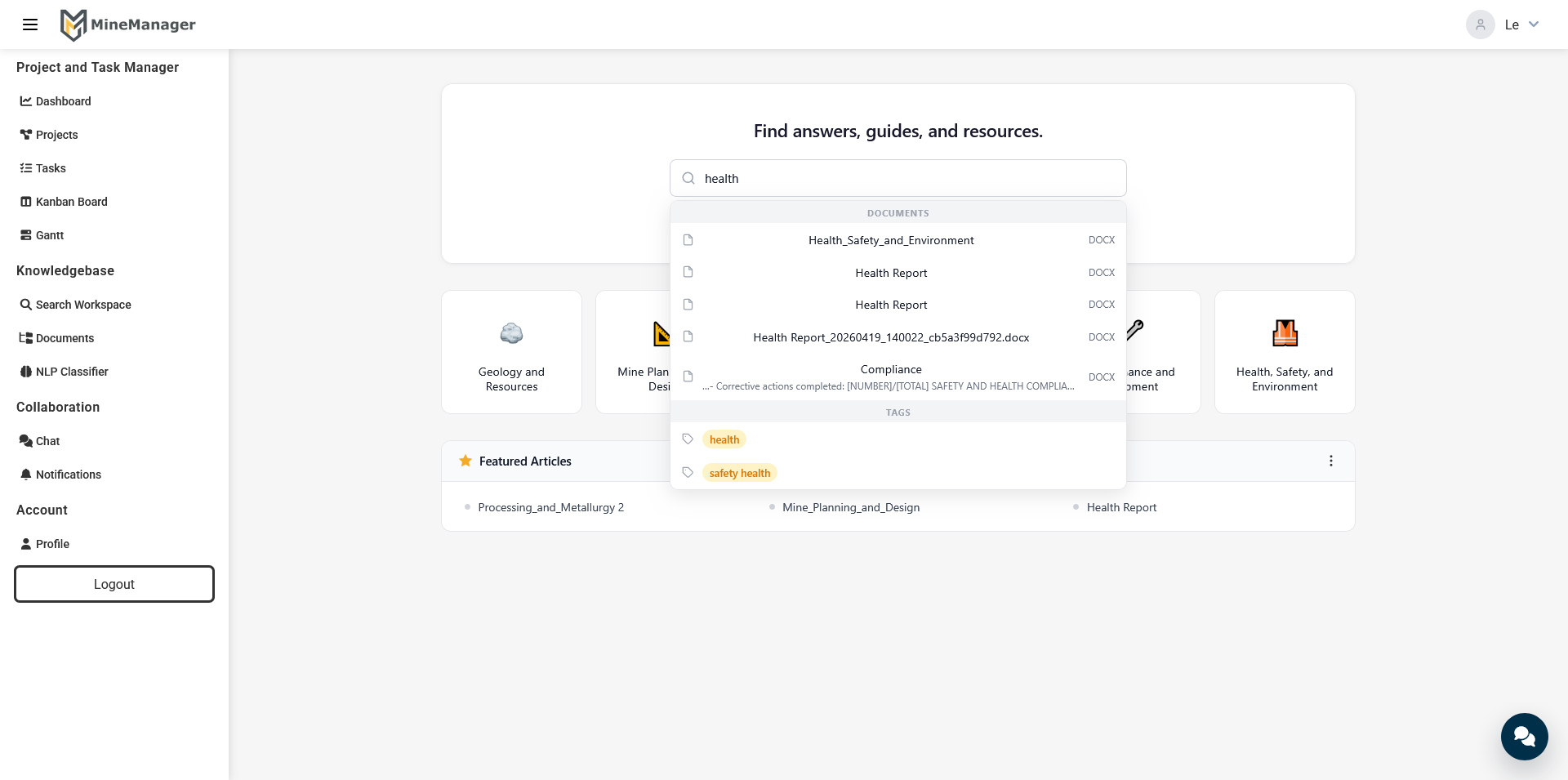Open Featured Articles three-dot menu
The height and width of the screenshot is (780, 1568).
tap(1331, 461)
